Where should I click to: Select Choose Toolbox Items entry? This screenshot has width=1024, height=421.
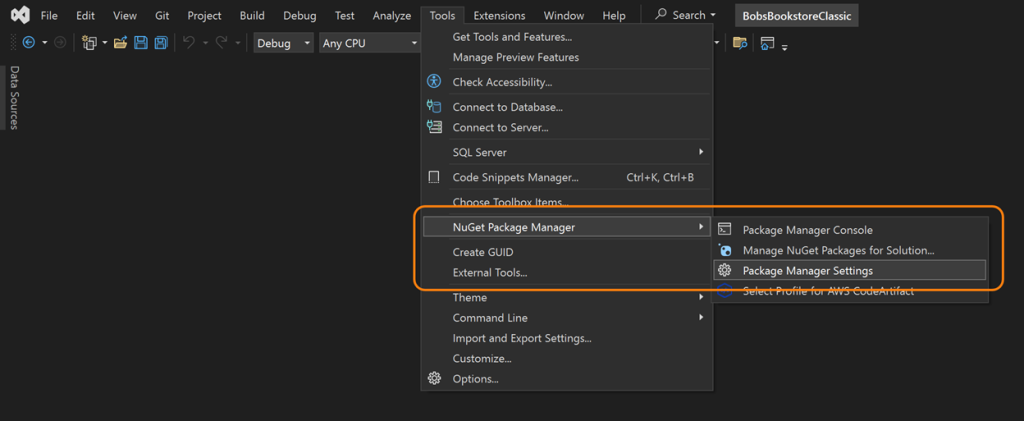click(567, 202)
